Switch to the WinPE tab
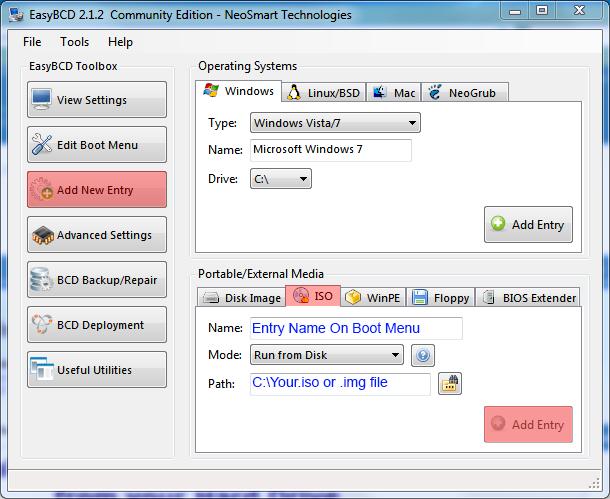This screenshot has width=610, height=499. tap(373, 298)
